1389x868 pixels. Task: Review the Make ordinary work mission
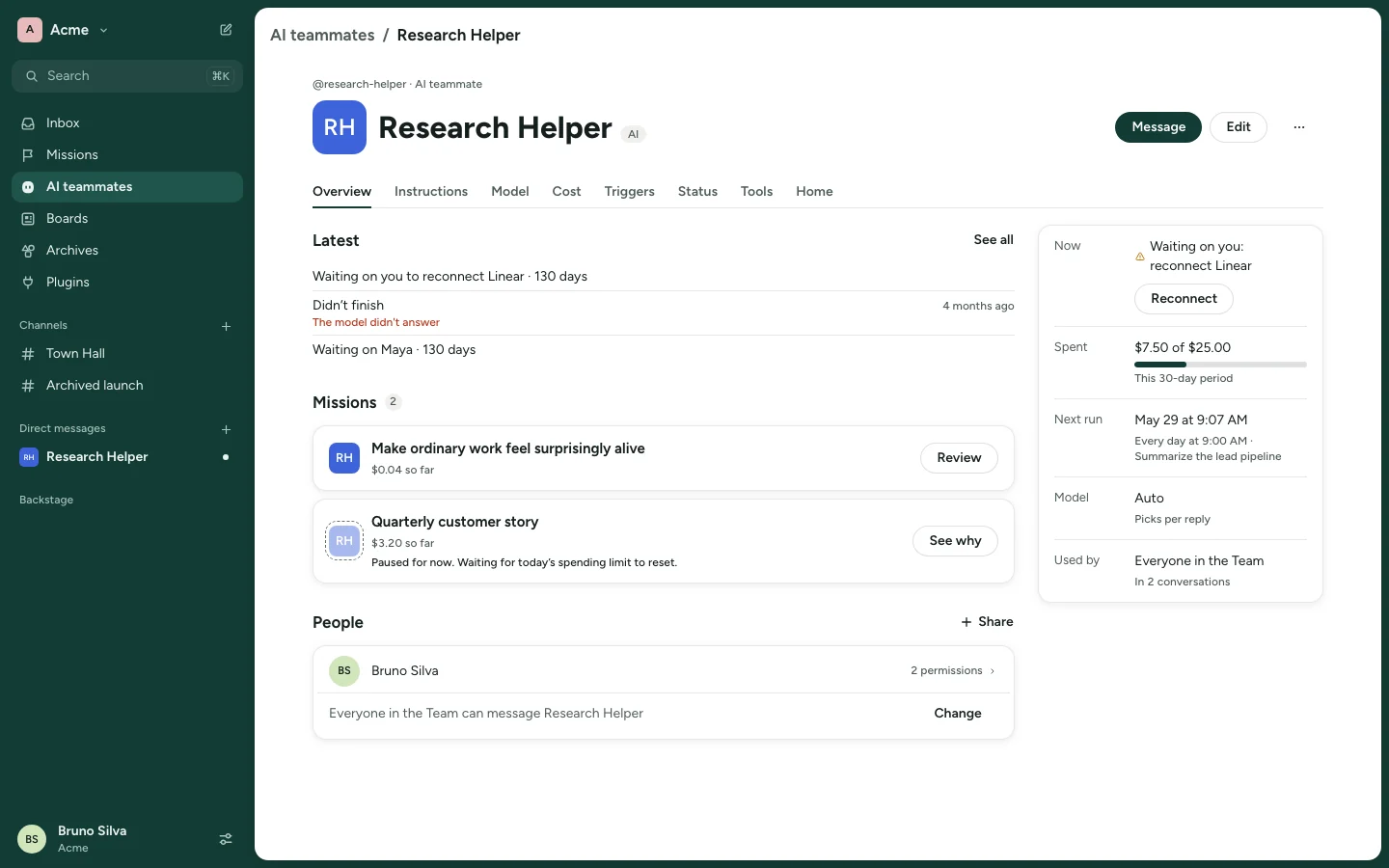pyautogui.click(x=959, y=458)
